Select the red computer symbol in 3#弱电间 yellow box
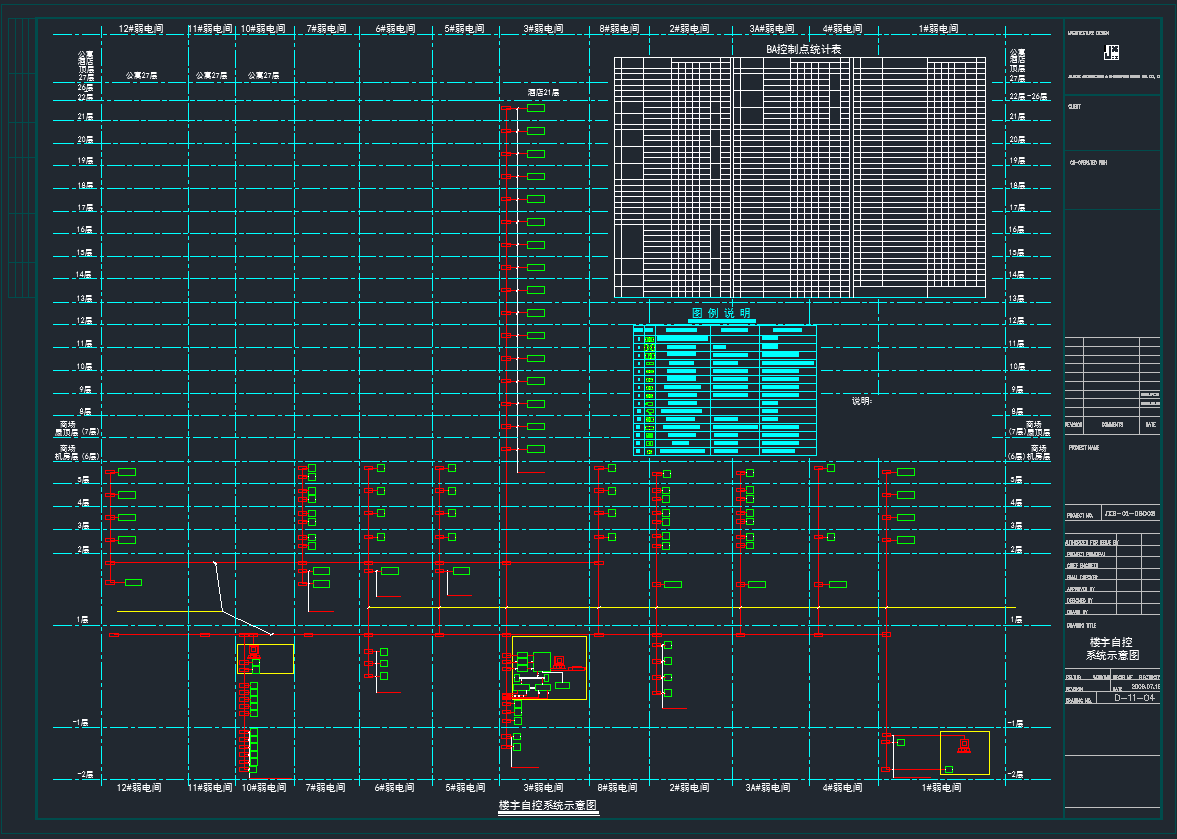Screen dimensions: 1177x839 [559, 660]
